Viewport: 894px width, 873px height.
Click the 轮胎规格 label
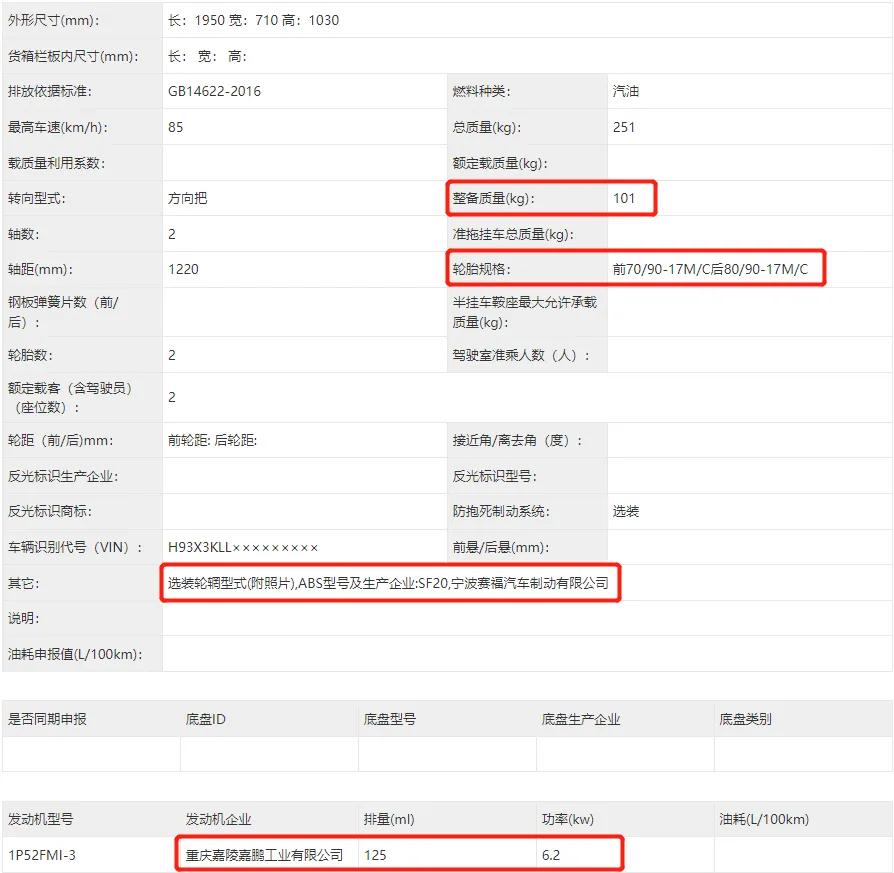[x=481, y=269]
